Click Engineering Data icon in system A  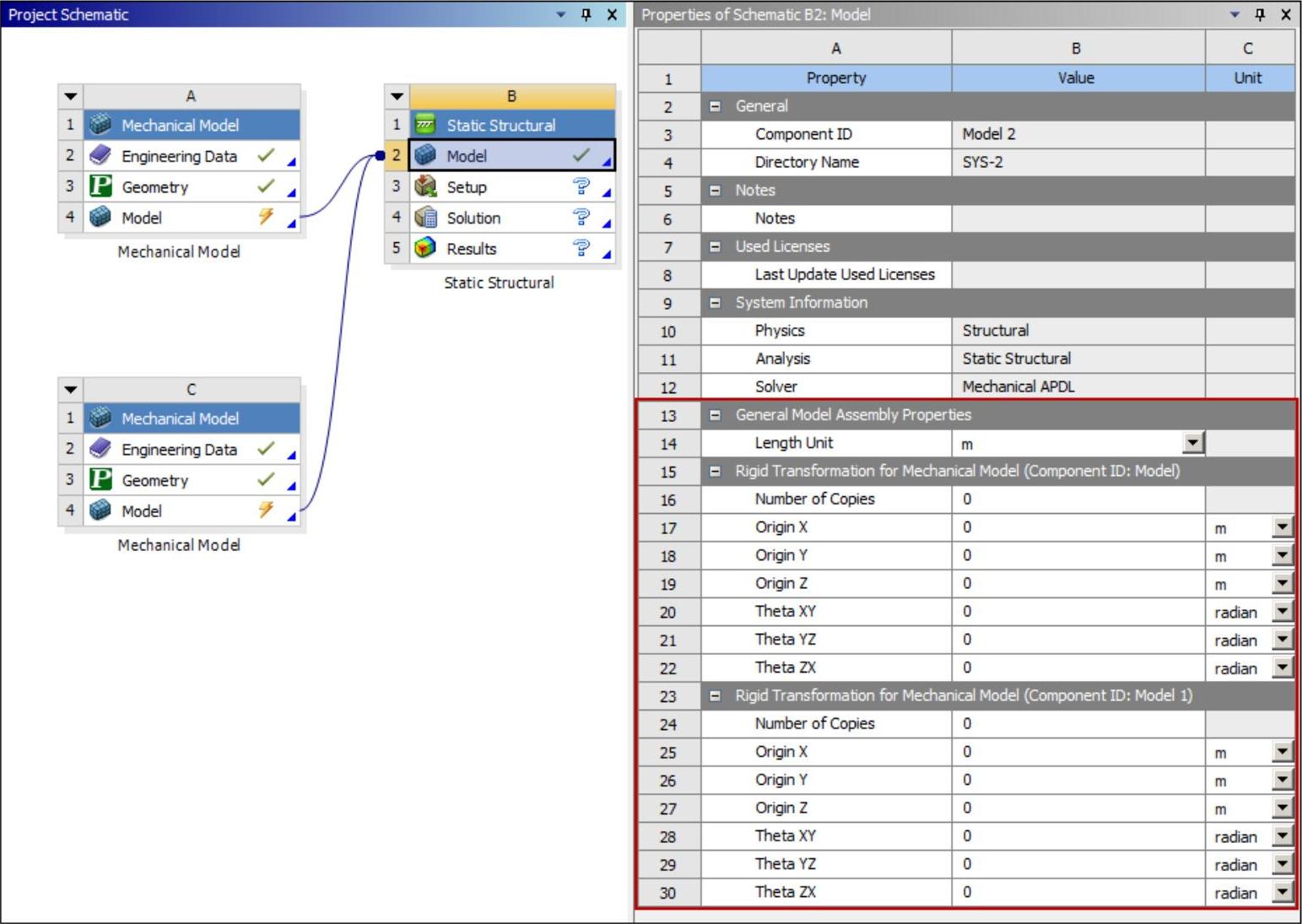100,156
